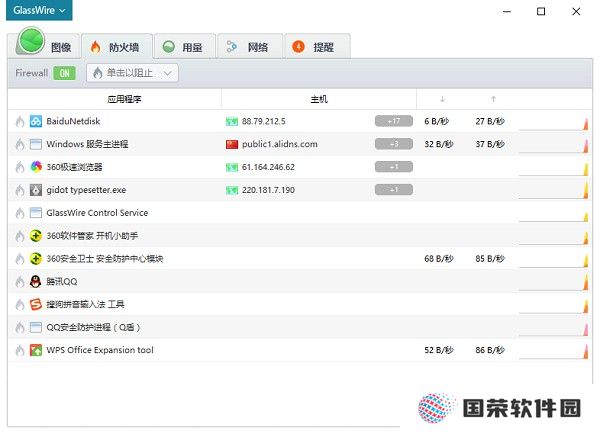This screenshot has height=434, width=600.
Task: Sort by download arrow column header
Action: (442, 100)
